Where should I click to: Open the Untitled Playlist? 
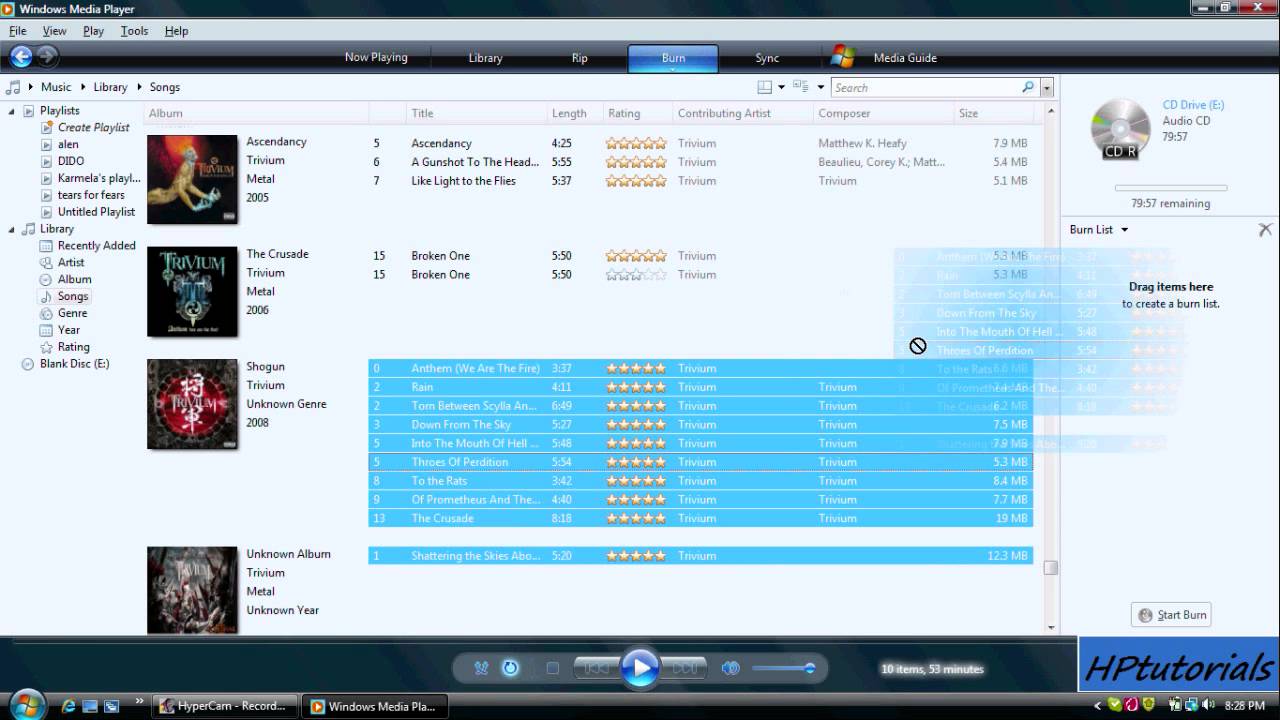[x=96, y=212]
